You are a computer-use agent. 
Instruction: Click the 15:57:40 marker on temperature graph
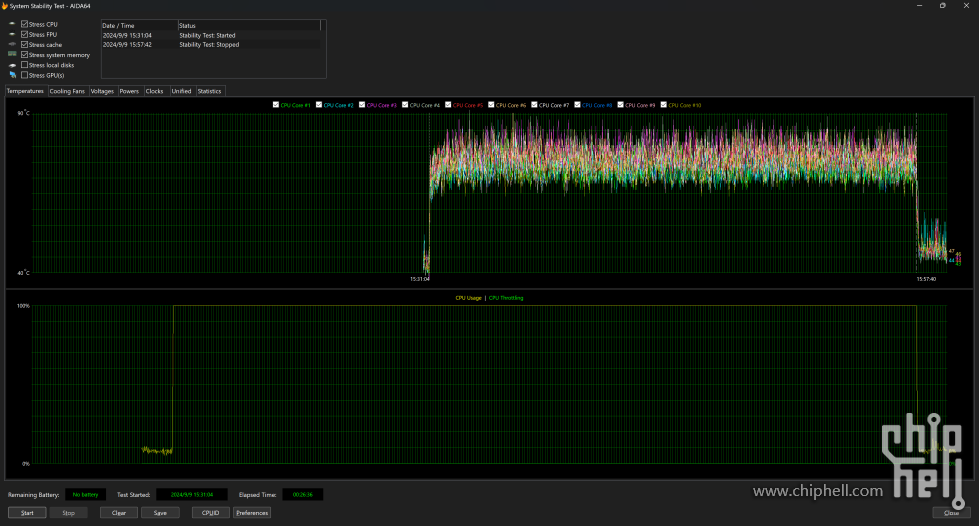(927, 279)
